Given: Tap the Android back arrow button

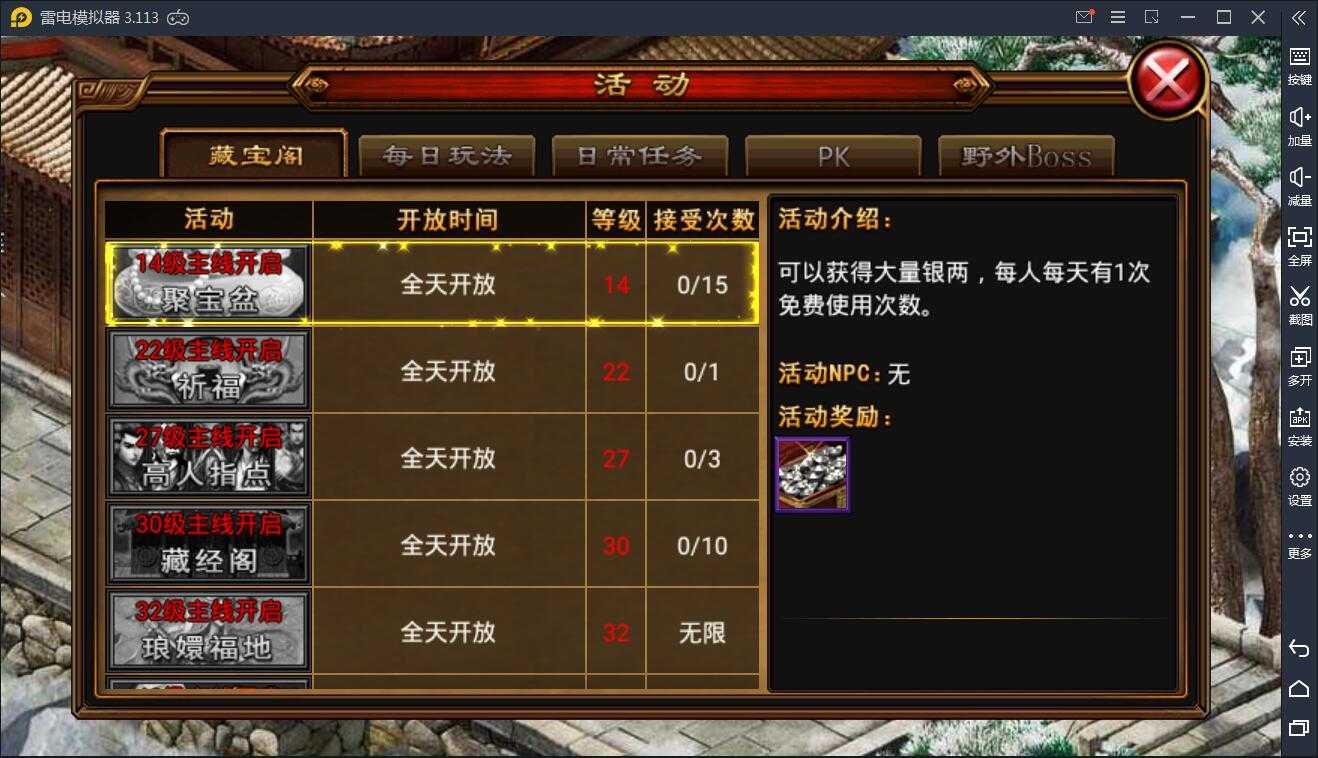Looking at the screenshot, I should [x=1299, y=648].
